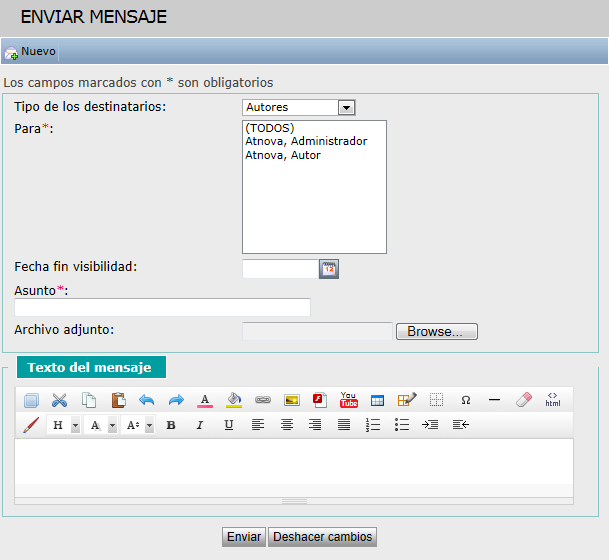This screenshot has width=609, height=560.
Task: Switch to html source view
Action: tap(553, 400)
